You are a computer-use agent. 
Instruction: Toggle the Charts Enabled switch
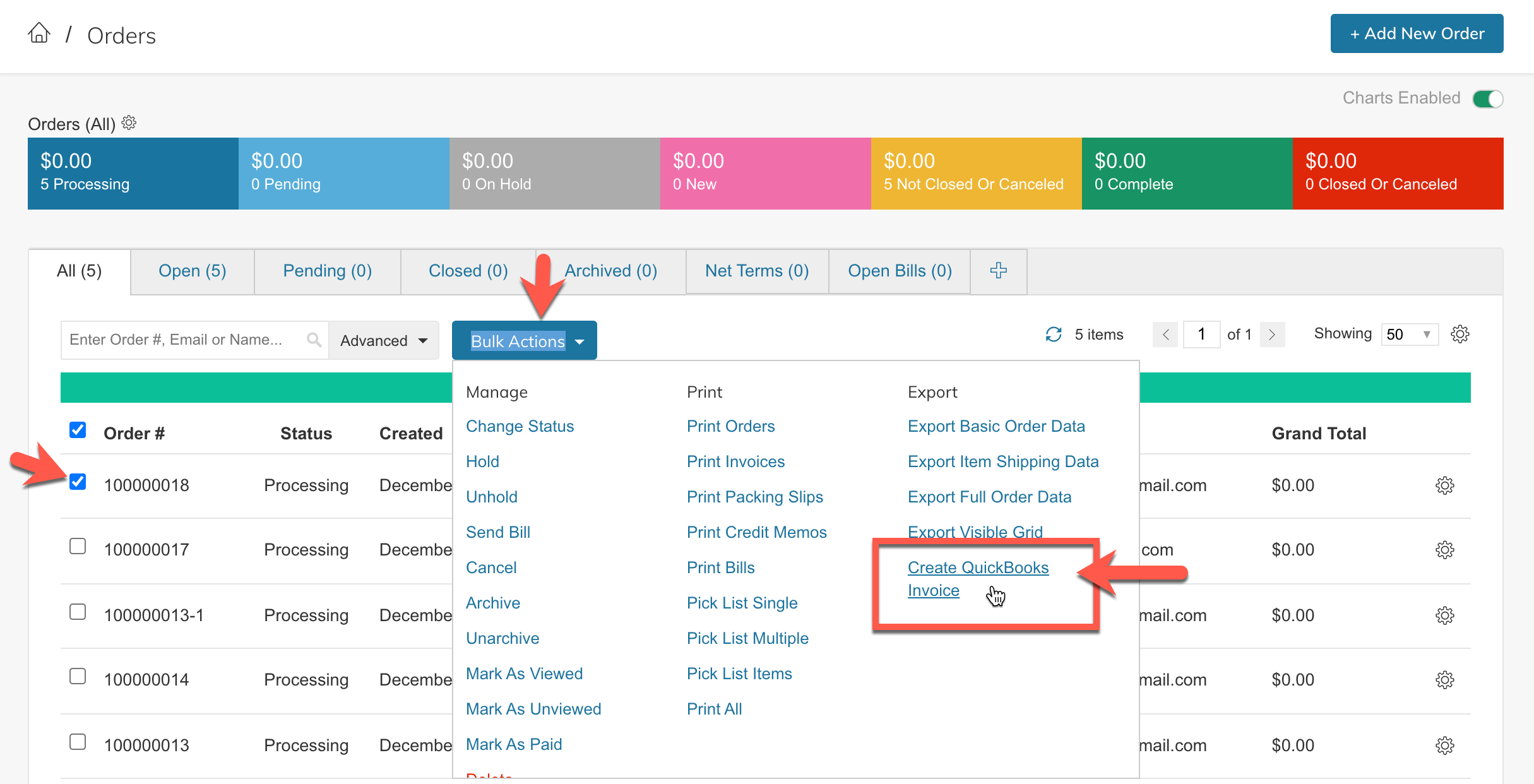tap(1487, 99)
